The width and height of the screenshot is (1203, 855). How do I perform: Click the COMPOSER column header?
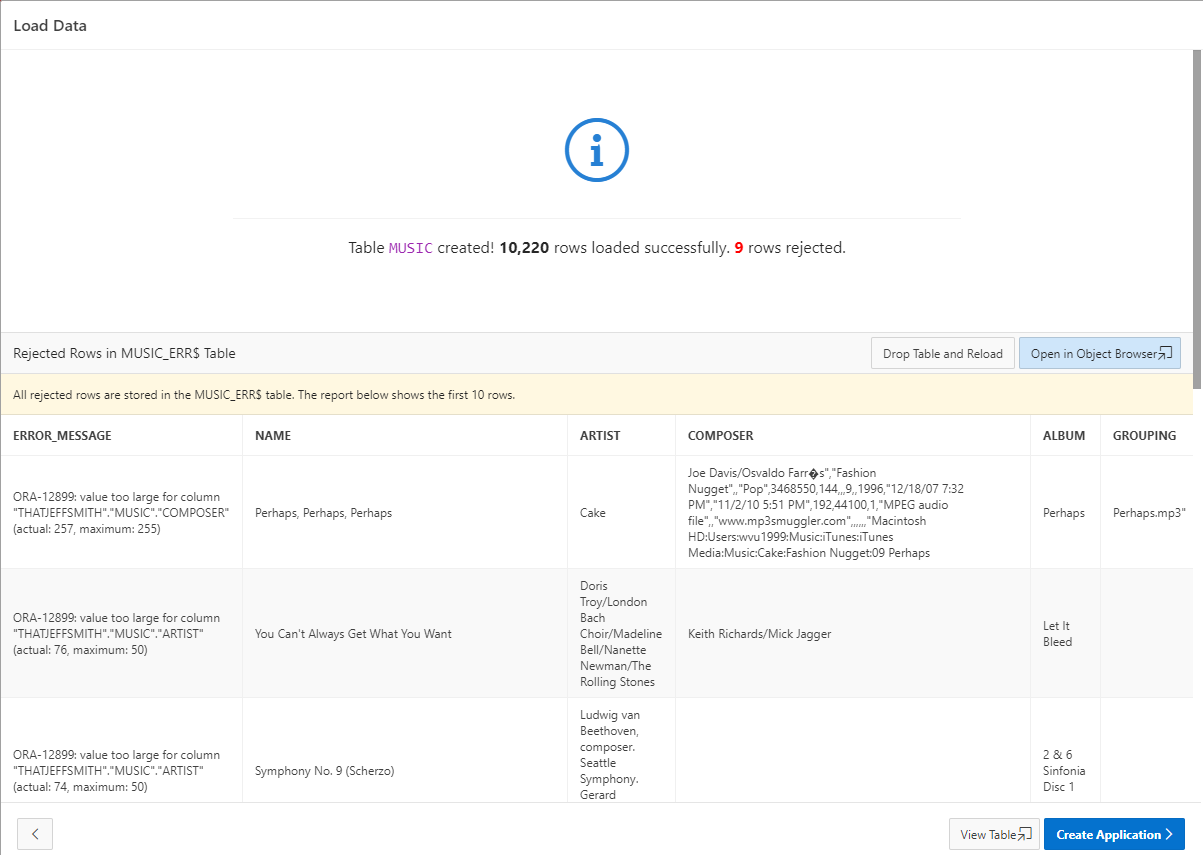(721, 436)
